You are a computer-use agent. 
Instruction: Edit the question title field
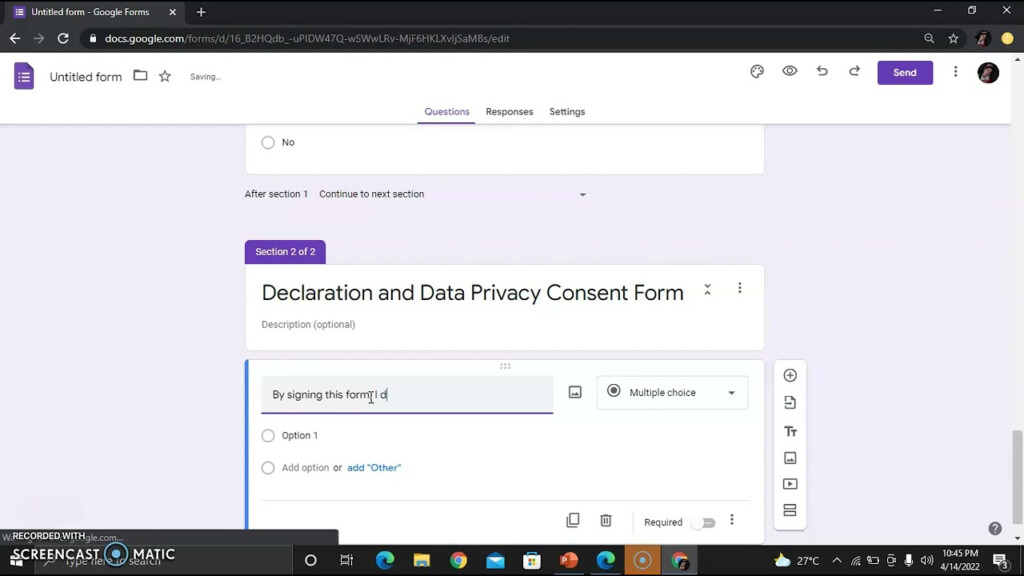[407, 394]
